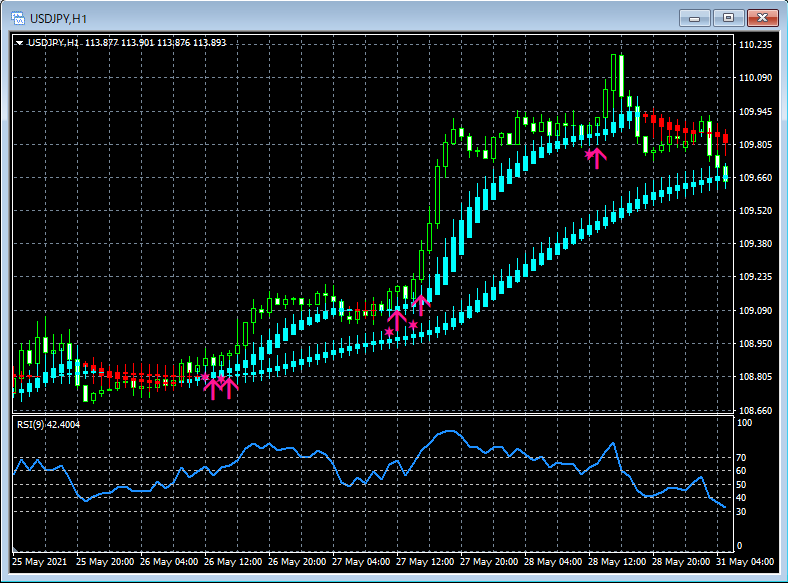Click the 109.945 price scale label
The height and width of the screenshot is (583, 788).
pos(755,112)
